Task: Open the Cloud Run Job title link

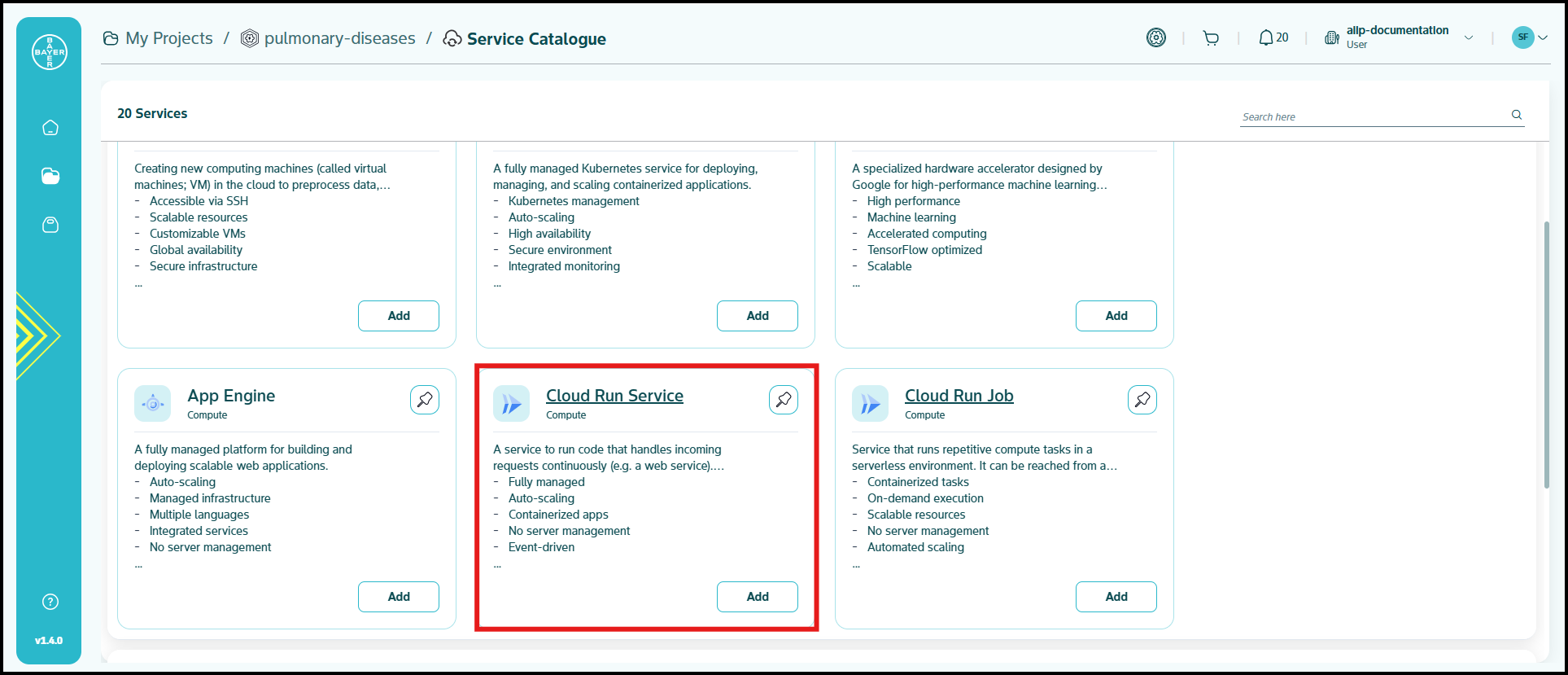Action: [x=959, y=396]
